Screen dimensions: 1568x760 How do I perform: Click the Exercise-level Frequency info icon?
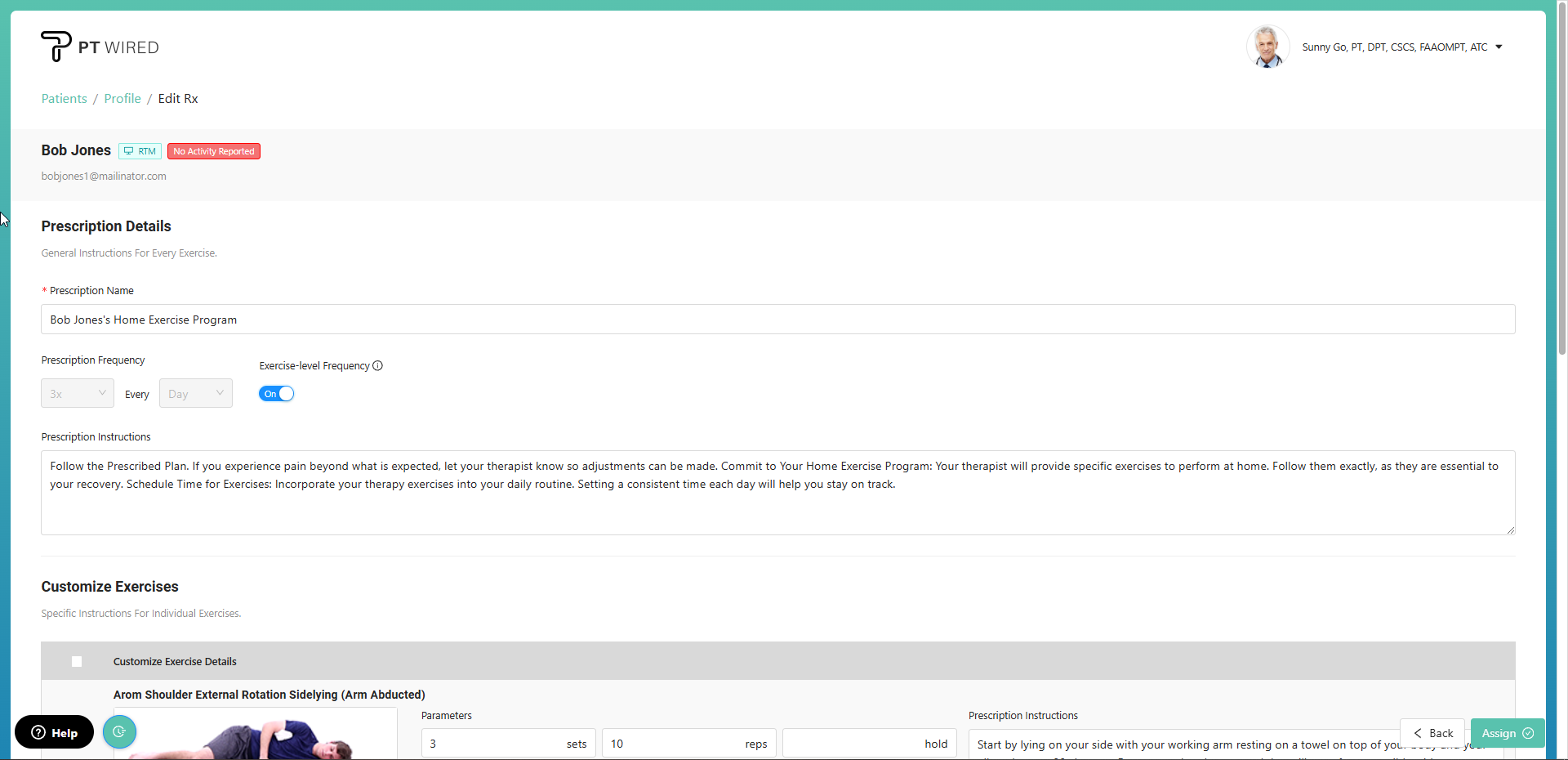[377, 366]
